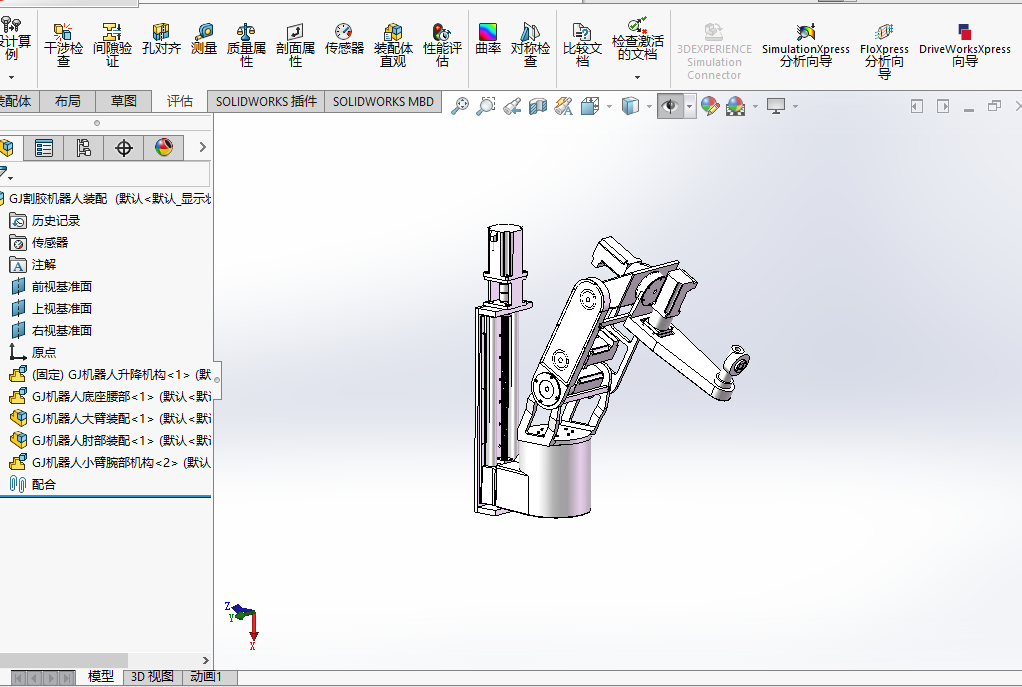
Task: Launch SimulationXpress analysis wizard
Action: pos(806,45)
